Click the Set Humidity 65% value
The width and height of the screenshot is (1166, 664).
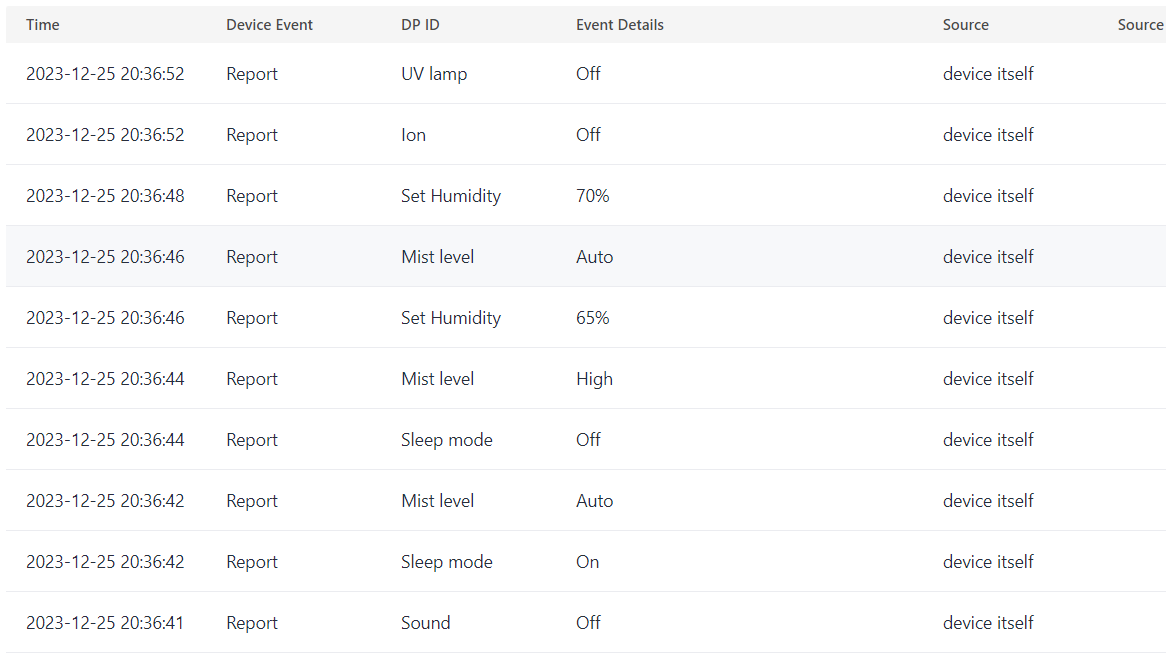click(x=593, y=318)
